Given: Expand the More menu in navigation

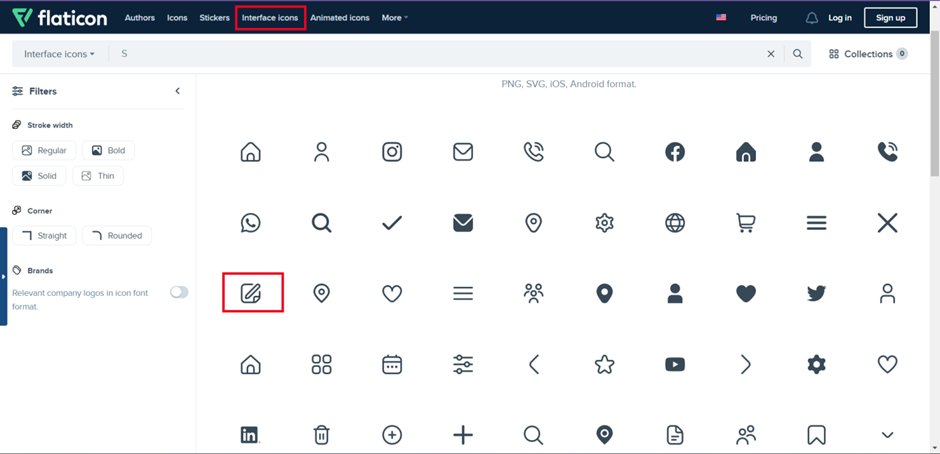Looking at the screenshot, I should coord(394,18).
